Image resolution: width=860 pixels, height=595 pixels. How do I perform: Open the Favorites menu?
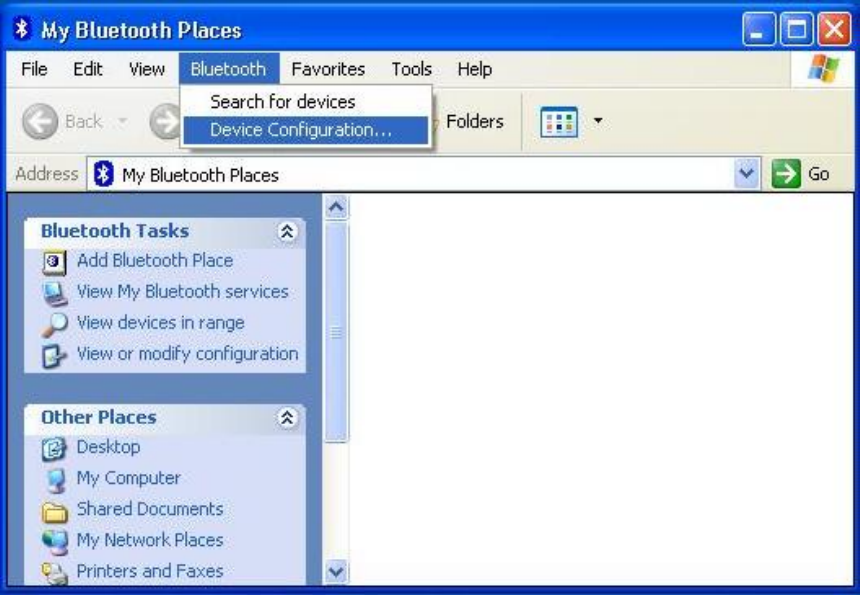pos(328,69)
